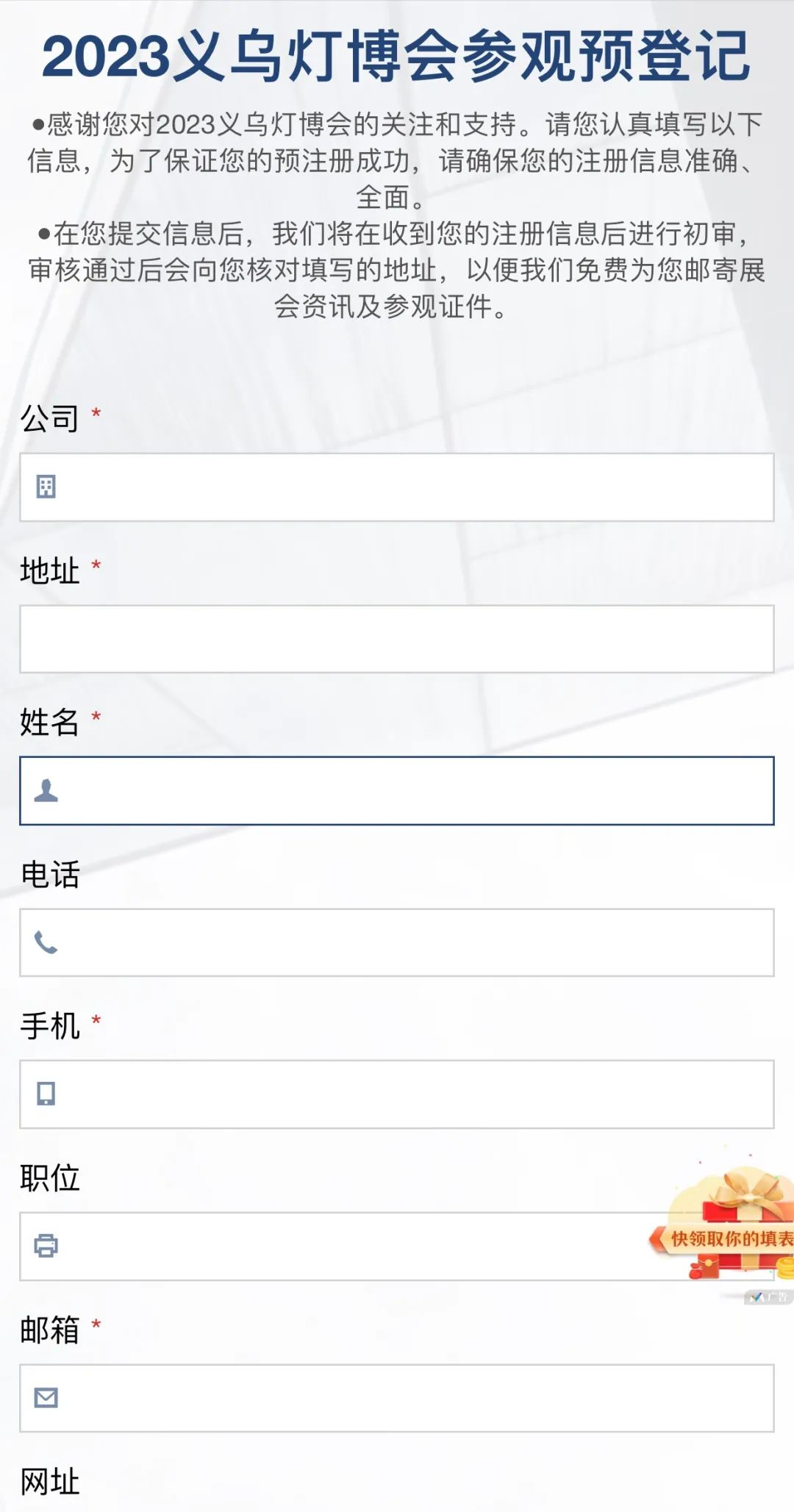Viewport: 794px width, 1512px height.
Task: Click the person icon in name field
Action: [x=46, y=790]
